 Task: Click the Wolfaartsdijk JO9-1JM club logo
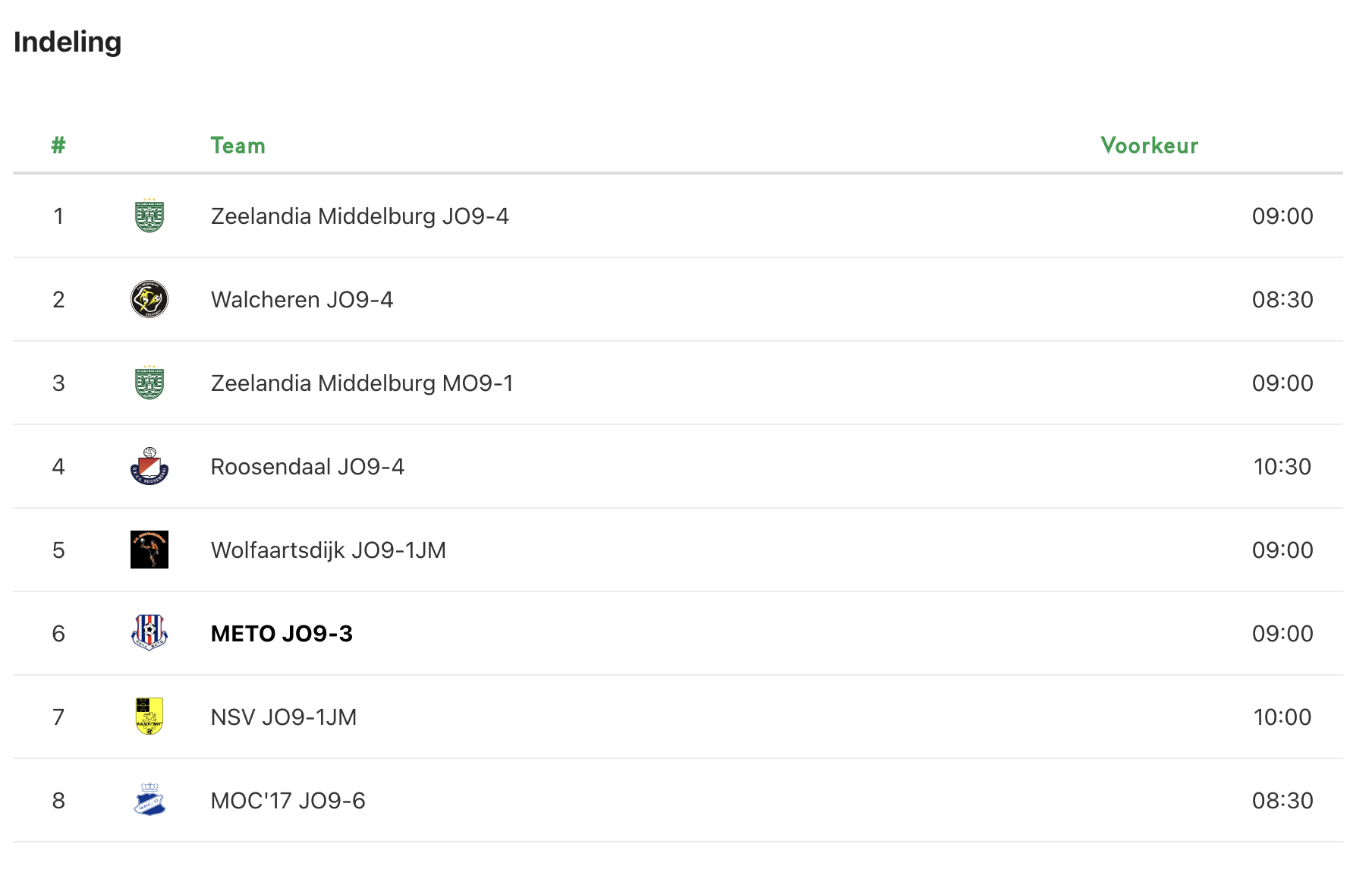(x=149, y=550)
